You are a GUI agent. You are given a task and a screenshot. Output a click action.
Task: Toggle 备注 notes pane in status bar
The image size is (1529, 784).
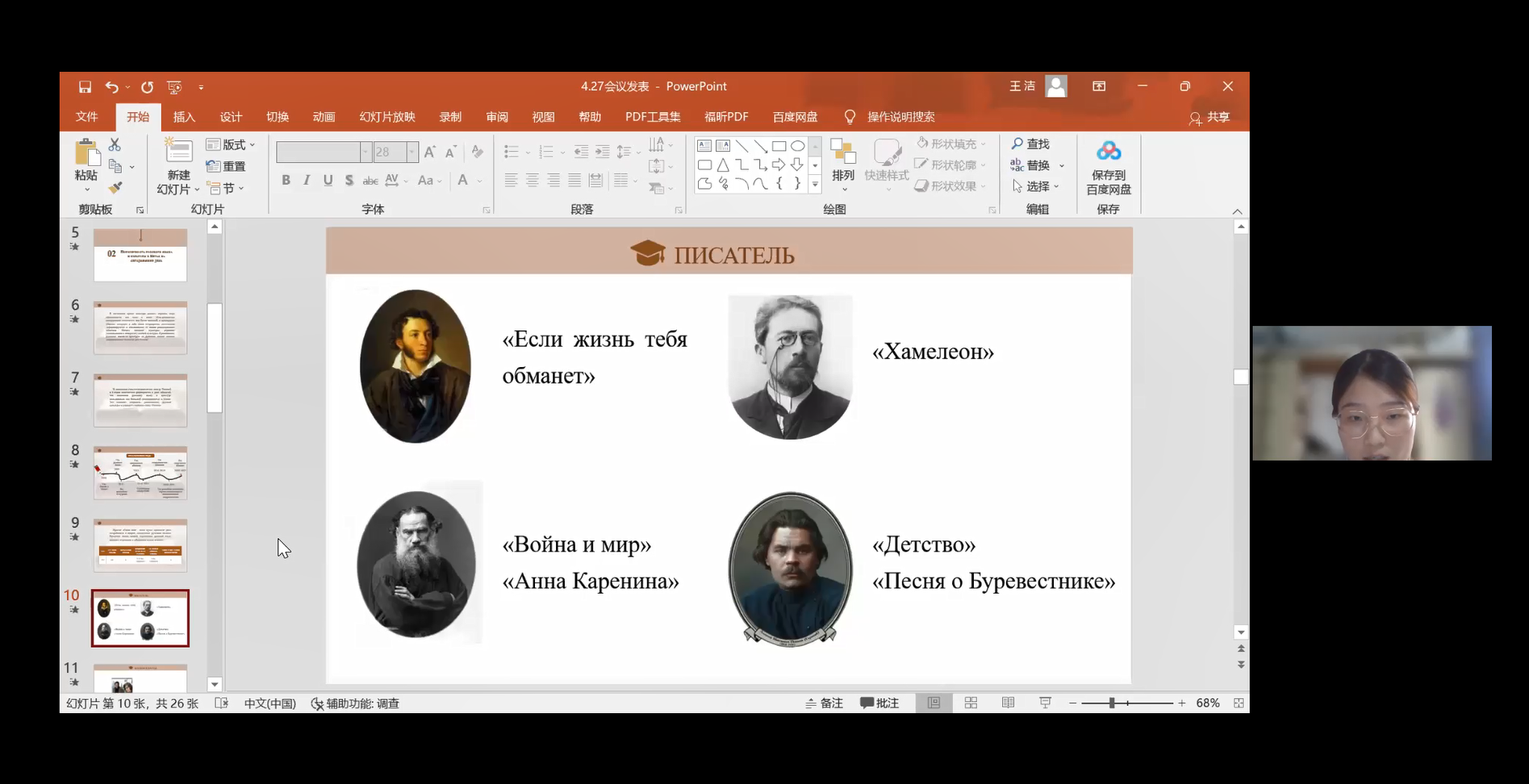pos(824,703)
